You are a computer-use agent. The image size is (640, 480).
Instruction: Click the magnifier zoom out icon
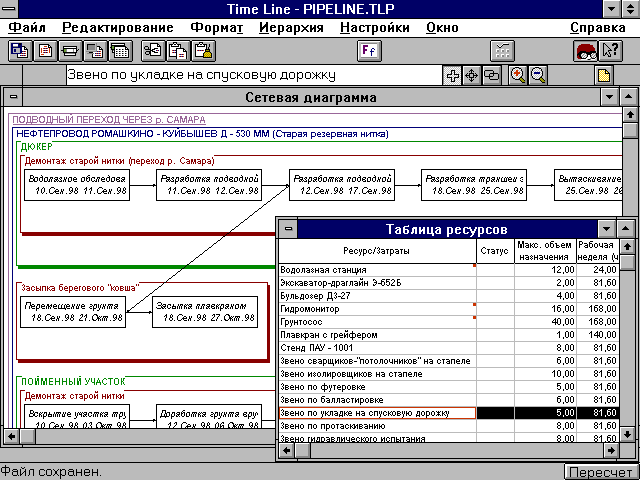tap(538, 75)
